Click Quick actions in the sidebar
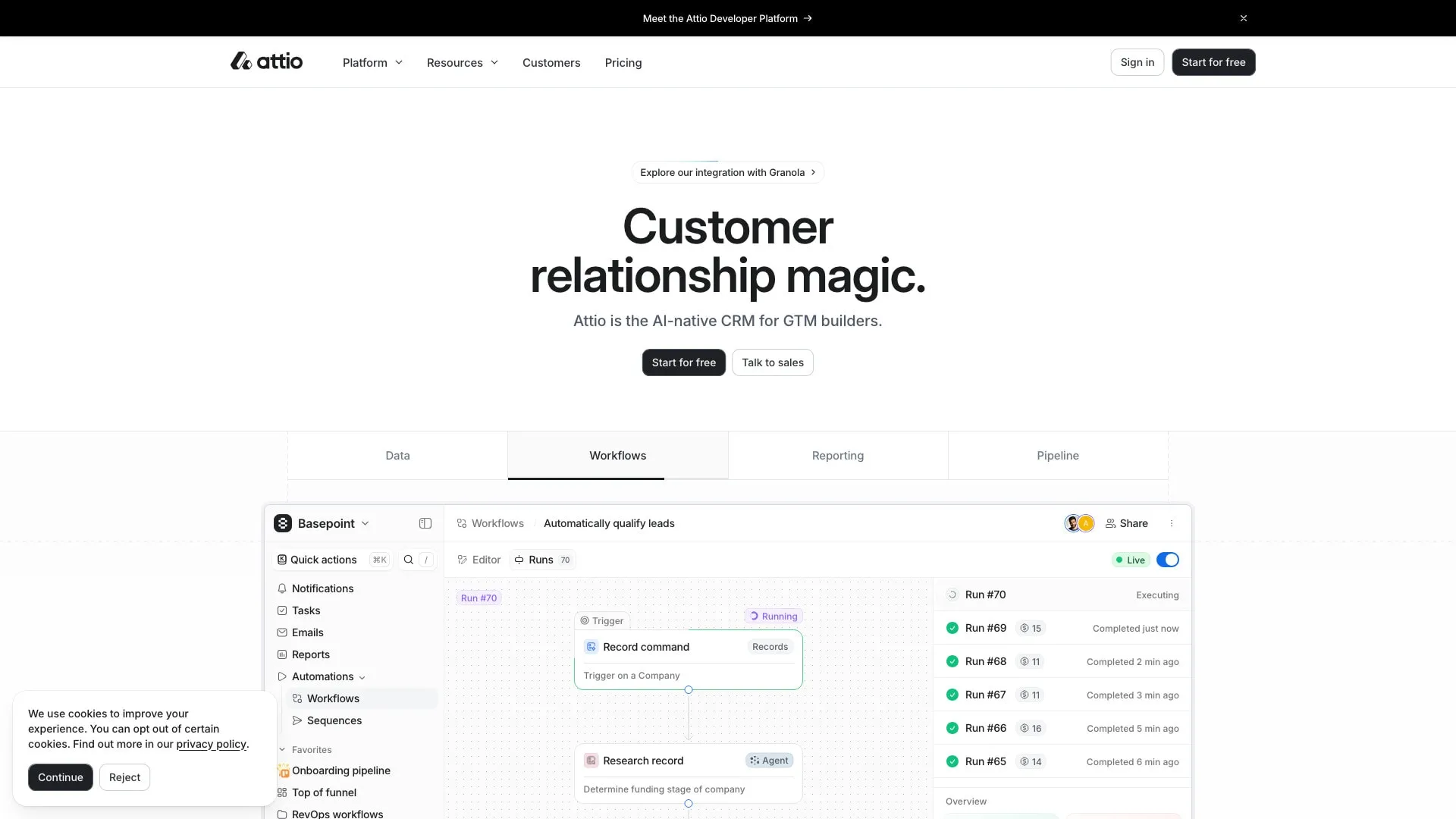Screen dimensions: 1456x819 [x=332, y=560]
